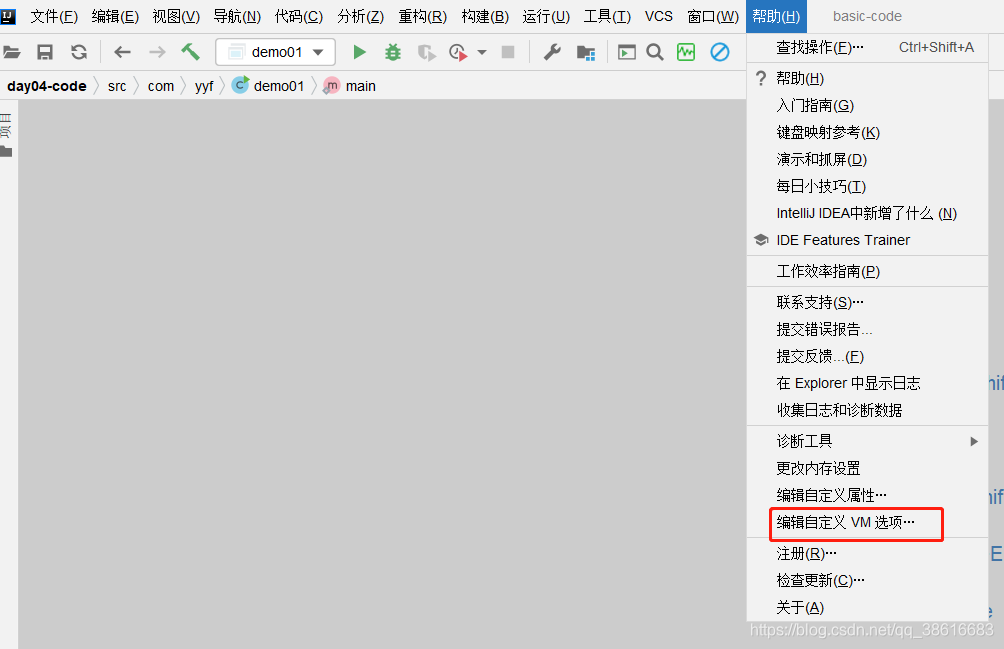
Task: Choose 查找操作(F)… menu entry
Action: (x=867, y=47)
